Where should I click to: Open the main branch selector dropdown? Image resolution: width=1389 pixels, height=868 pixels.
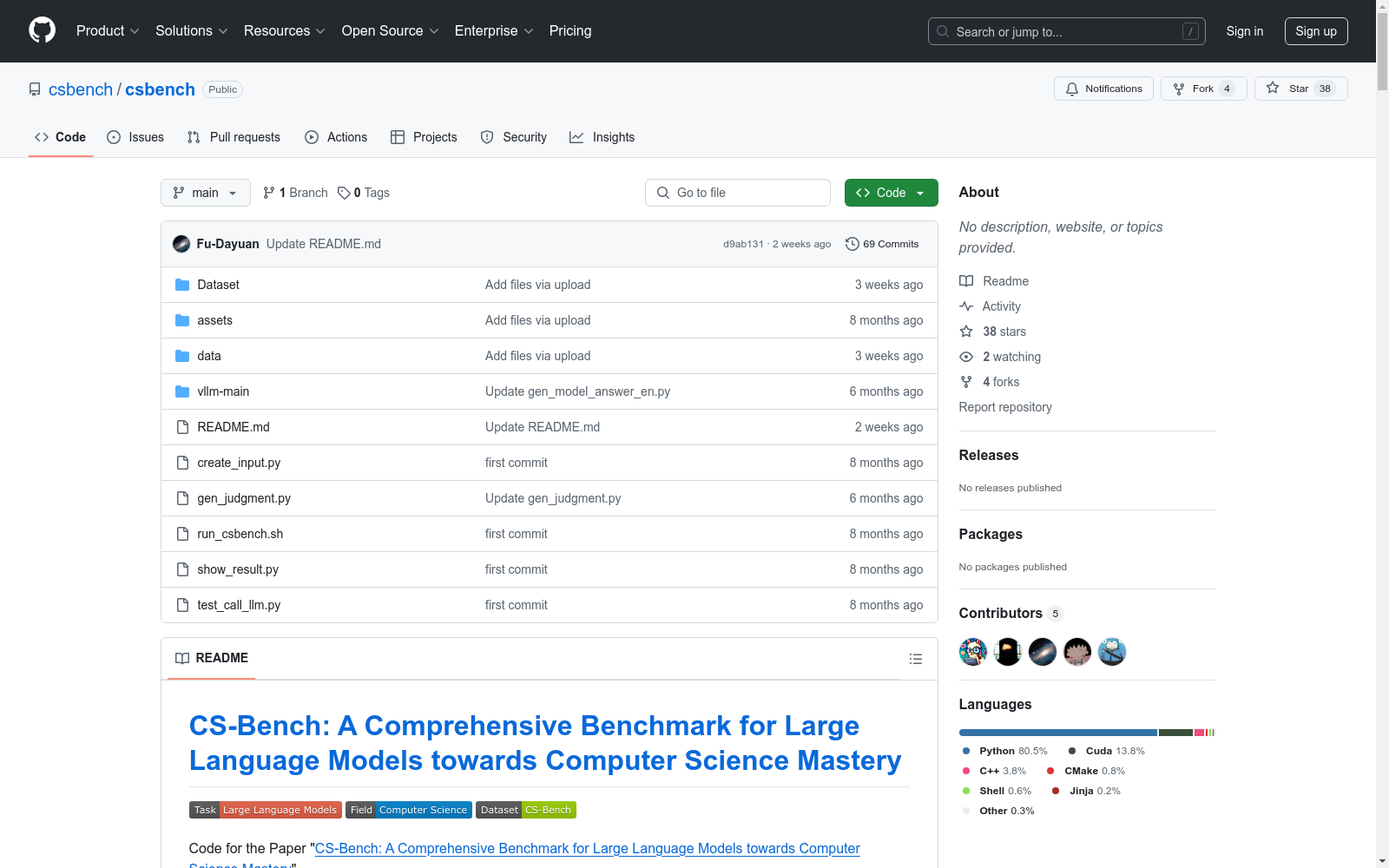206,193
